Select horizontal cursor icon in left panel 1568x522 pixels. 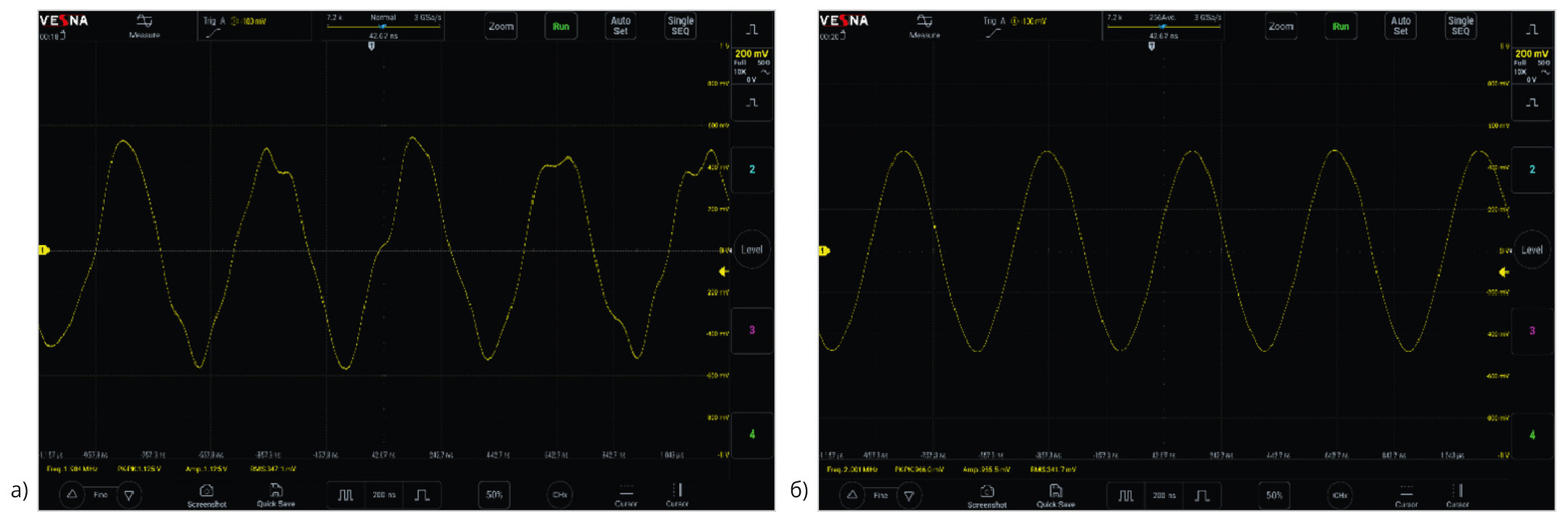coord(625,494)
